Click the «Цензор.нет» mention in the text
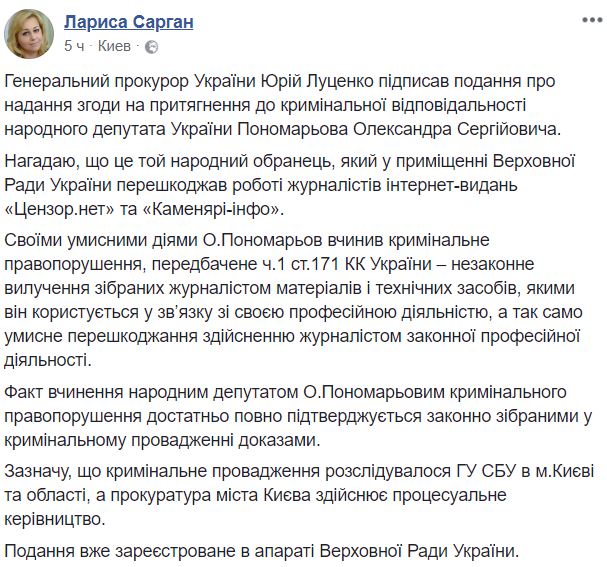 60,209
